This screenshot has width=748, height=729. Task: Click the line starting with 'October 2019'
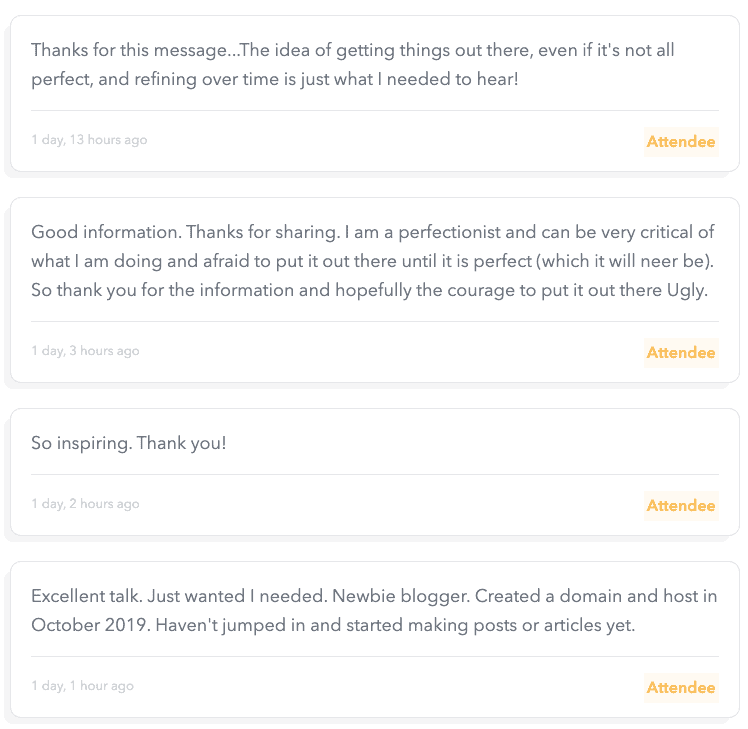[x=333, y=625]
